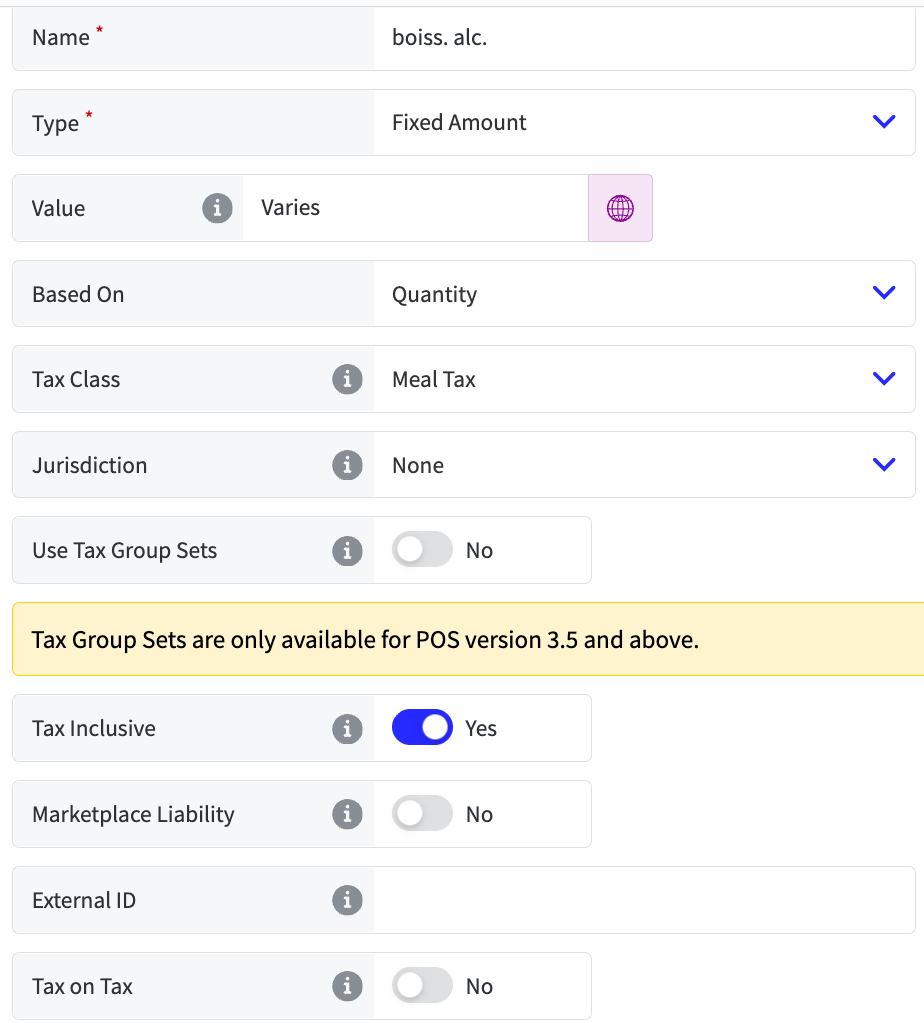
Task: Click the External ID info icon
Action: tap(347, 900)
